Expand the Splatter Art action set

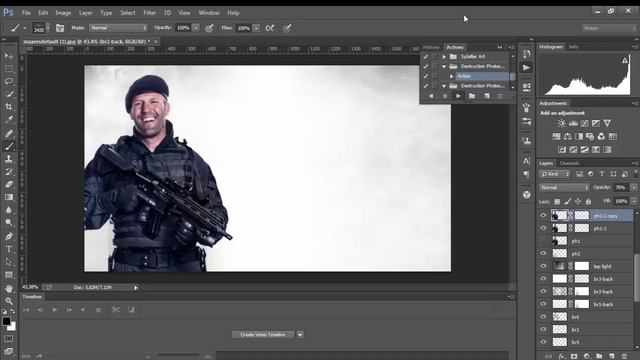click(444, 57)
